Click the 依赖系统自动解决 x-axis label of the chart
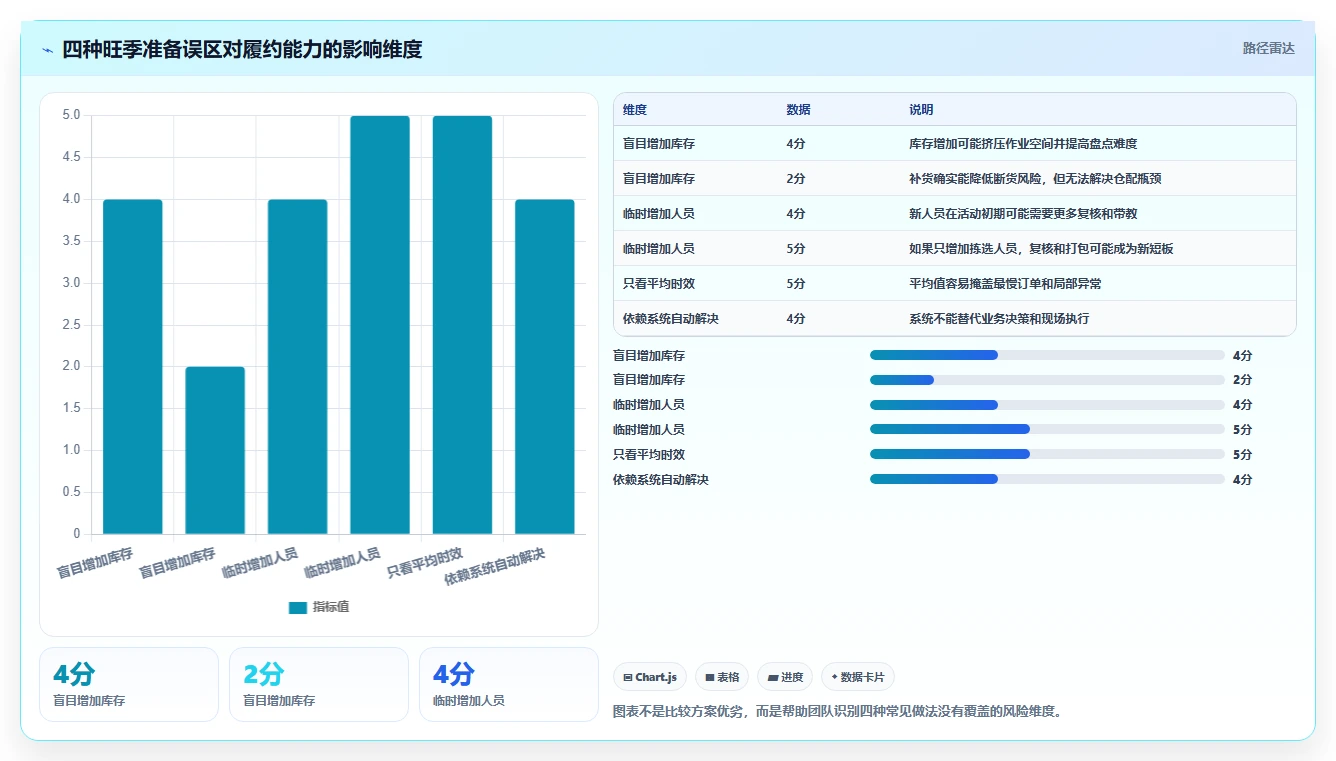The image size is (1336, 761). pyautogui.click(x=494, y=566)
